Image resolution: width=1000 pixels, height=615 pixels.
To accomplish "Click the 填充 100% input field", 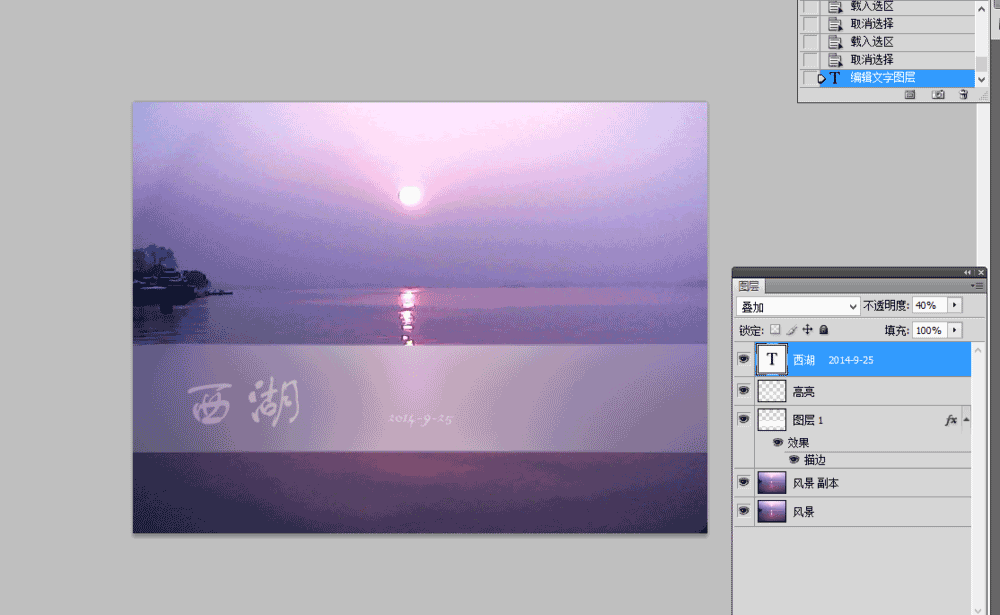I will click(x=930, y=330).
